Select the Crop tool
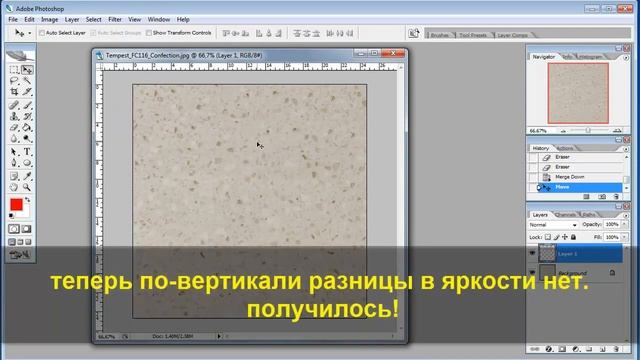 [x=14, y=92]
